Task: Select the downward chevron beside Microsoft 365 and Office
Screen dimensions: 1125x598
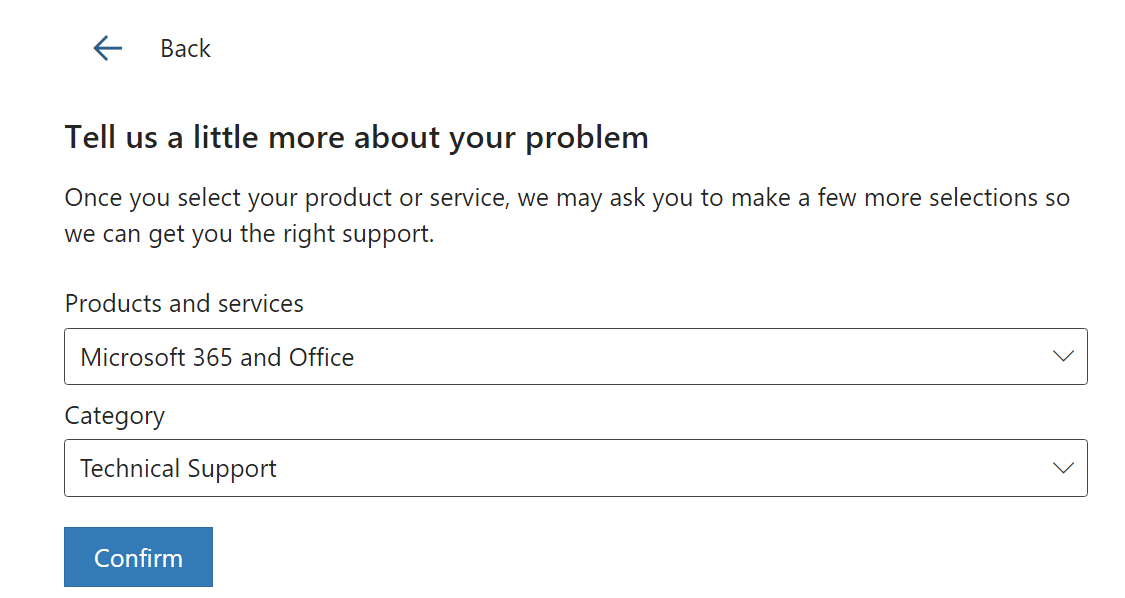Action: point(1062,356)
